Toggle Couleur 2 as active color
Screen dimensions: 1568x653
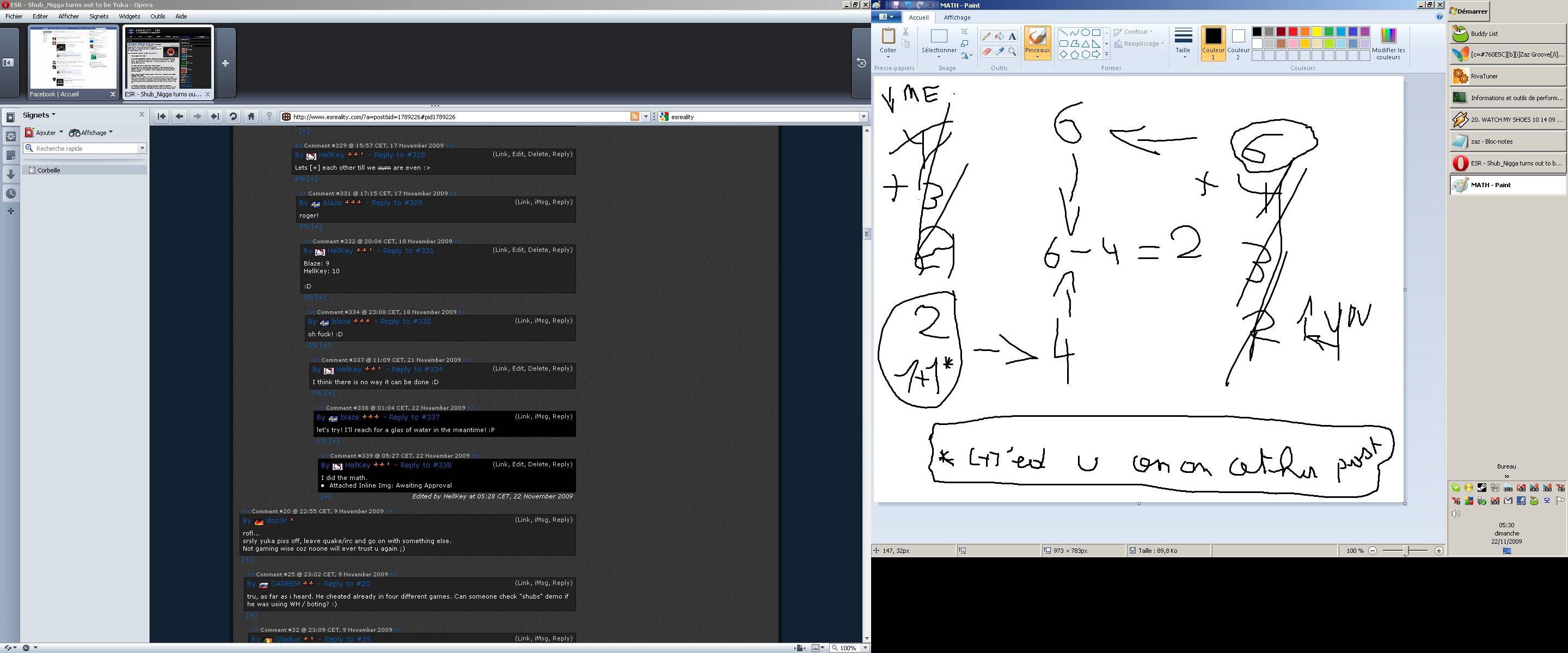coord(1238,43)
